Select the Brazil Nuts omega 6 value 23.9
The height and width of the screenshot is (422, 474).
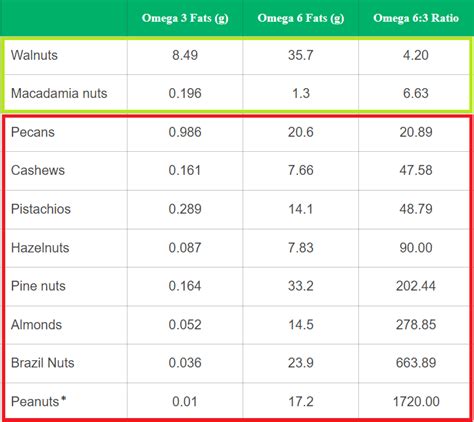[301, 363]
